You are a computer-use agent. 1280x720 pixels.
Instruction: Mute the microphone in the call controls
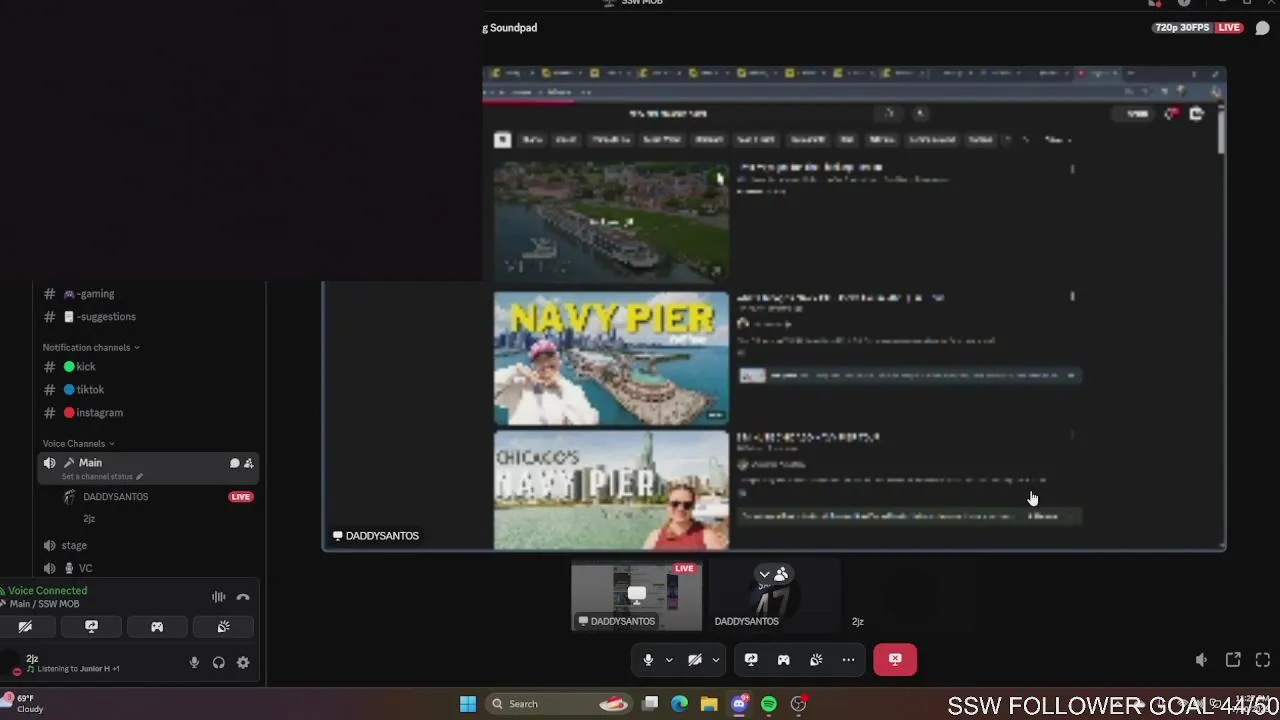[648, 660]
